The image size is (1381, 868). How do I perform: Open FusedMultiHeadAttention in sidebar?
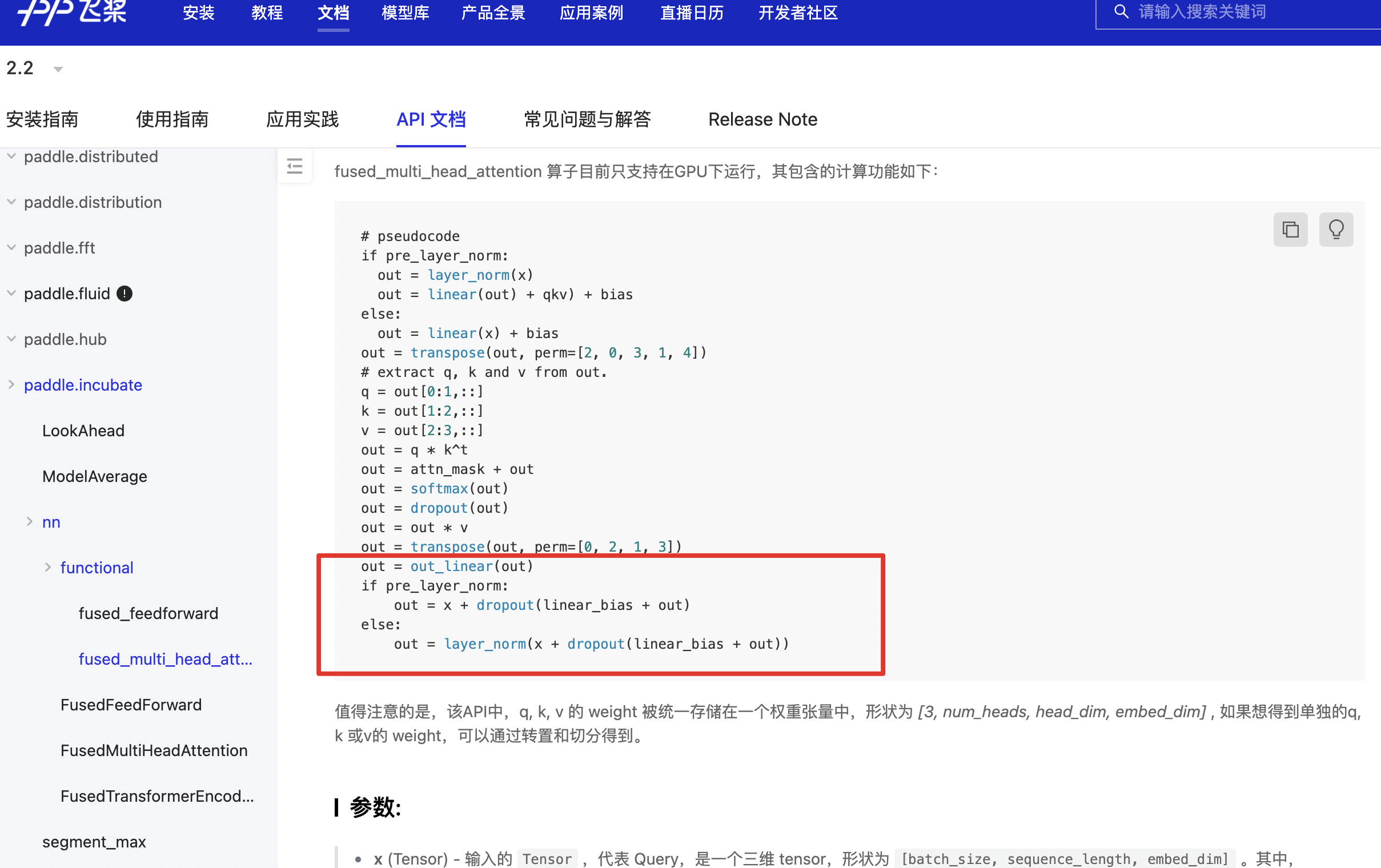(154, 750)
